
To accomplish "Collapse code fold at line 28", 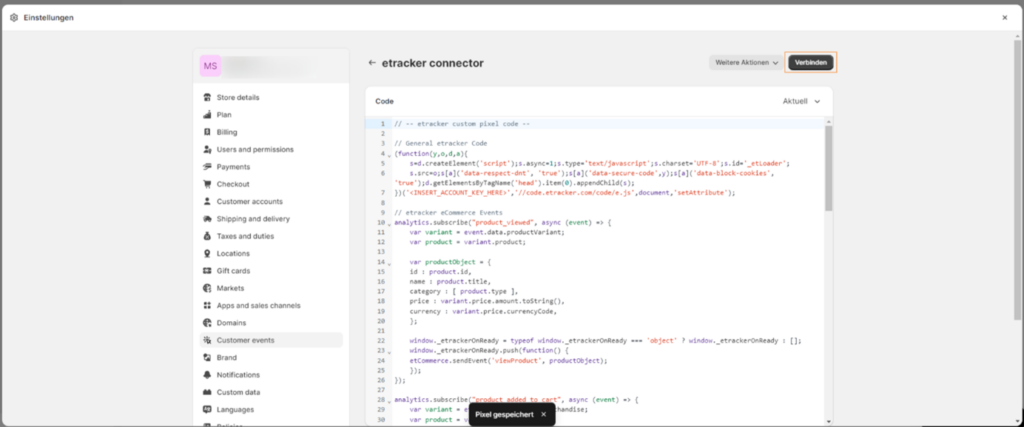I will point(389,401).
